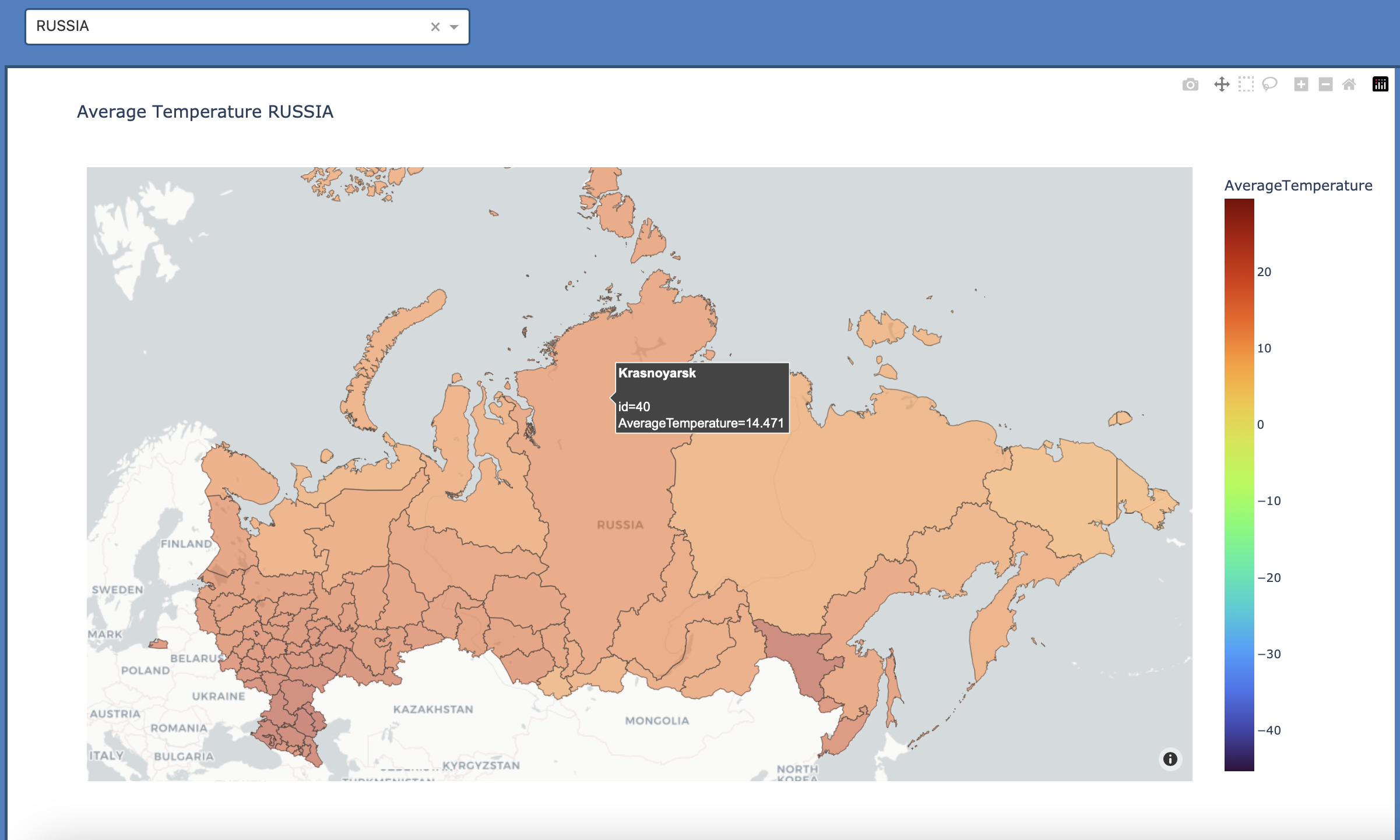Expand the RUSSIA selector options list
This screenshot has height=840, width=1400.
point(454,27)
